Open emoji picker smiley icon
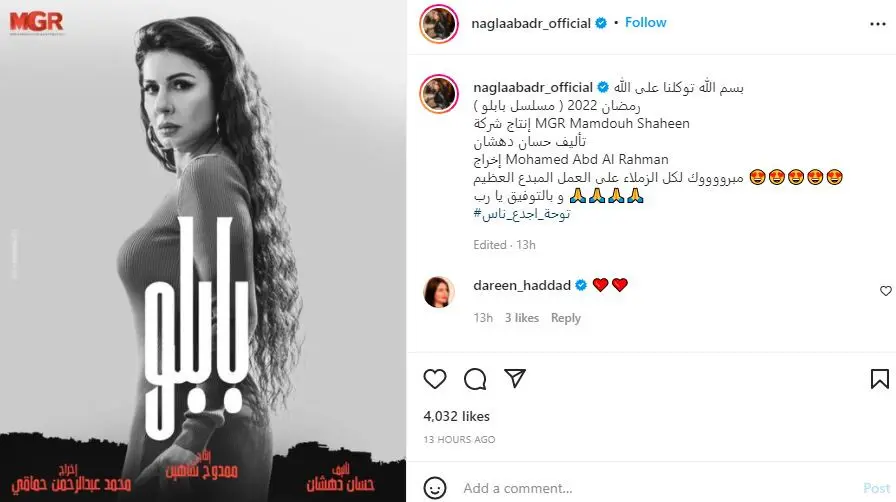Screen dimensions: 896x502 tap(435, 488)
